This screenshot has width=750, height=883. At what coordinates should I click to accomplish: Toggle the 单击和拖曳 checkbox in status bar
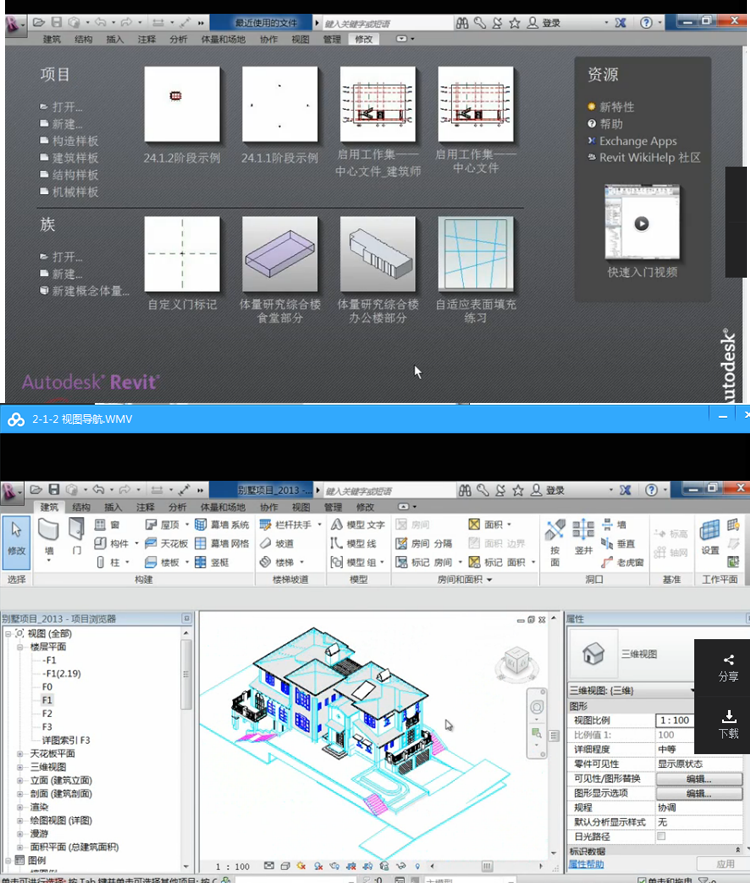click(x=642, y=880)
